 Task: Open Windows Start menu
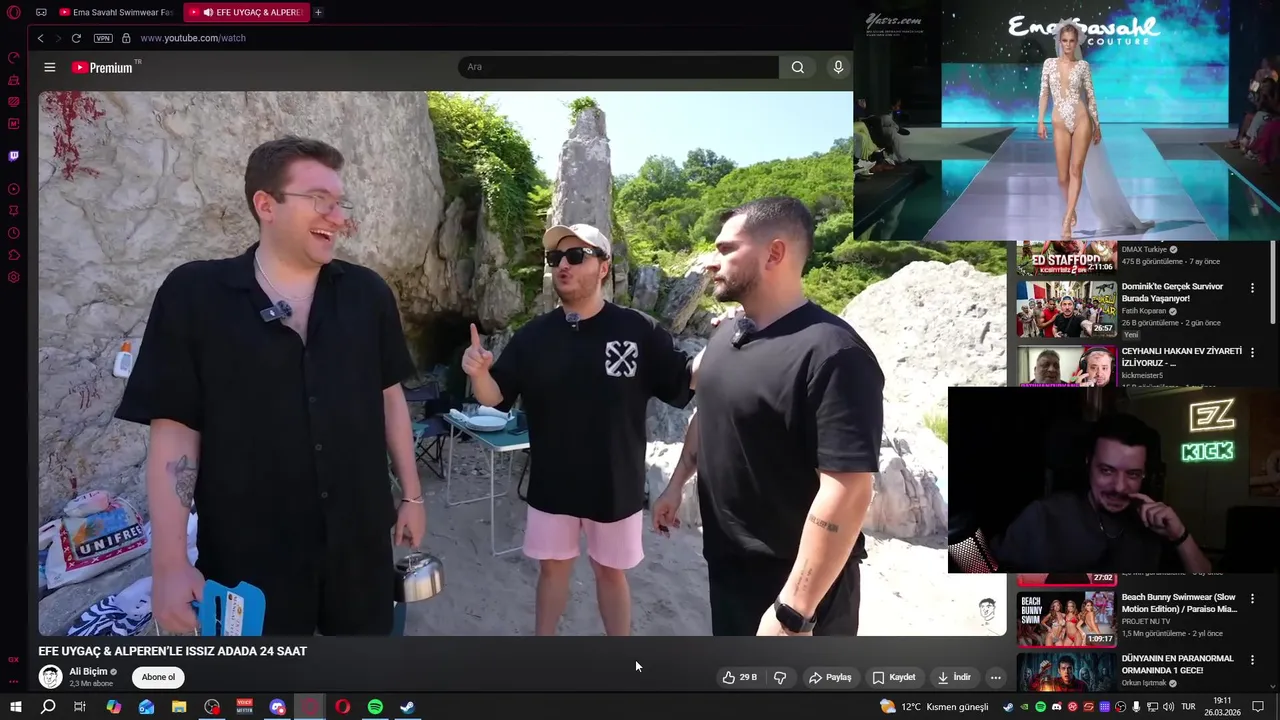[x=15, y=707]
